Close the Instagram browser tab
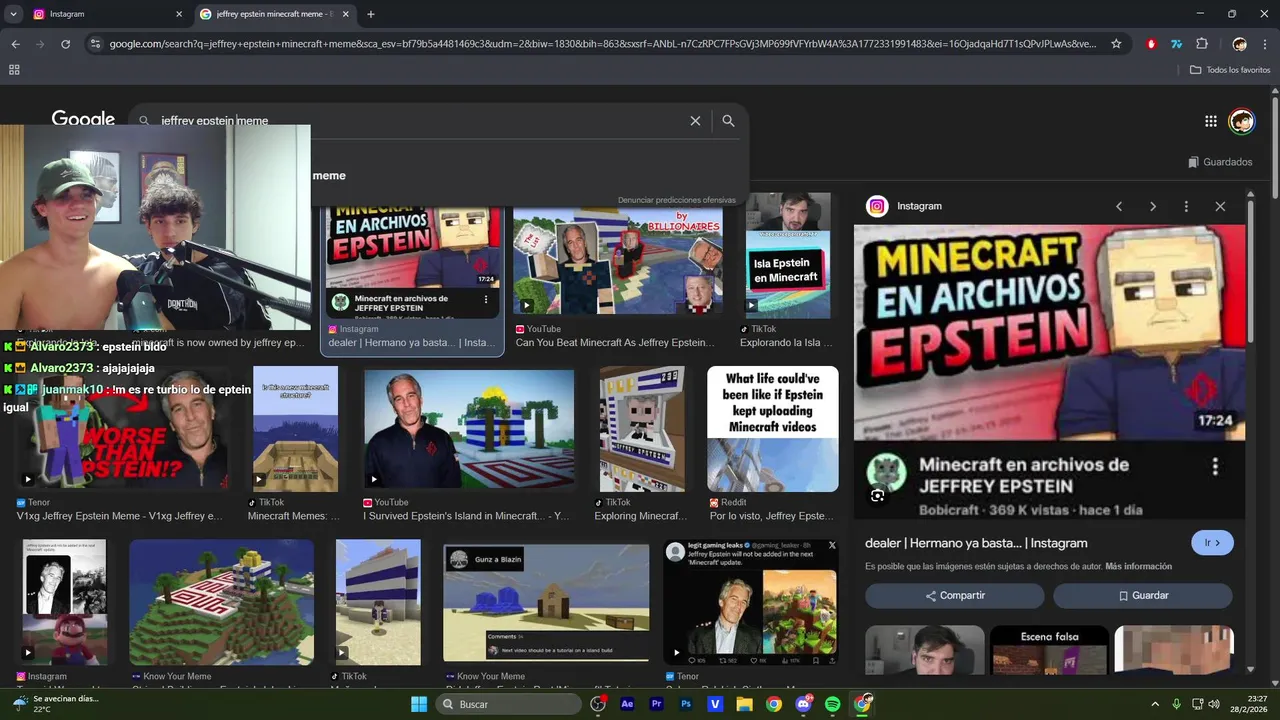1280x720 pixels. pos(179,14)
